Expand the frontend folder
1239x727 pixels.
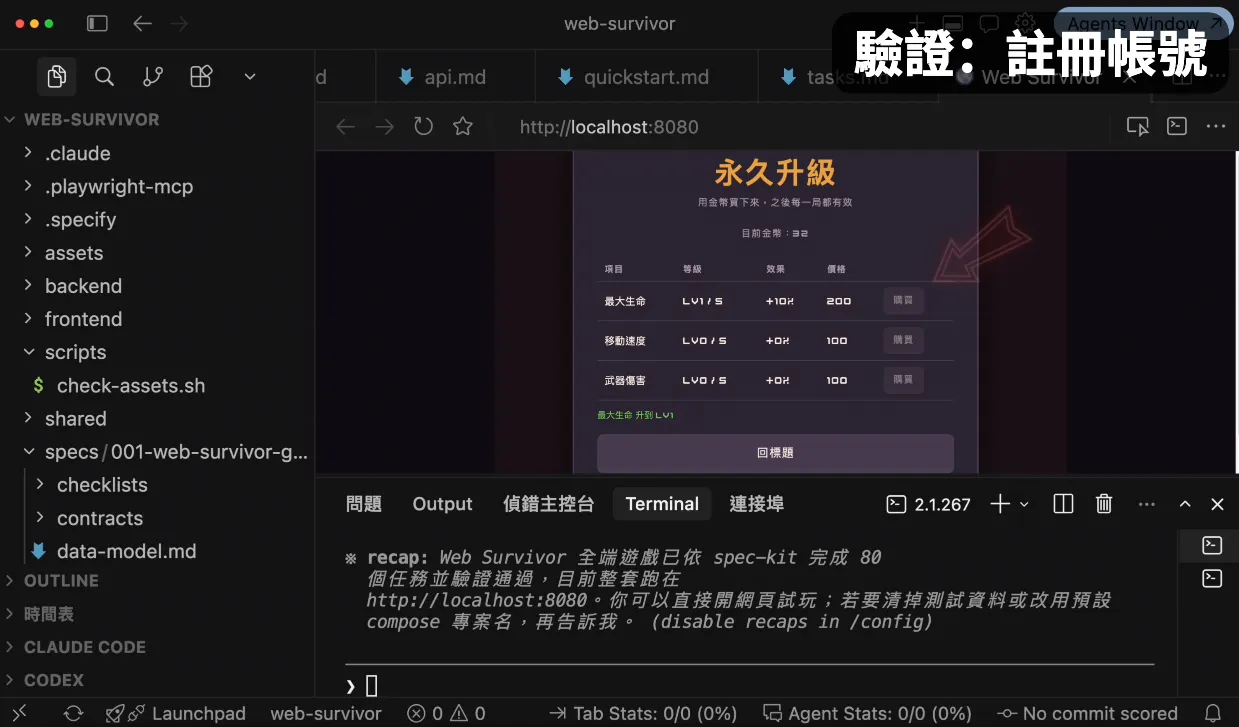[157, 319]
